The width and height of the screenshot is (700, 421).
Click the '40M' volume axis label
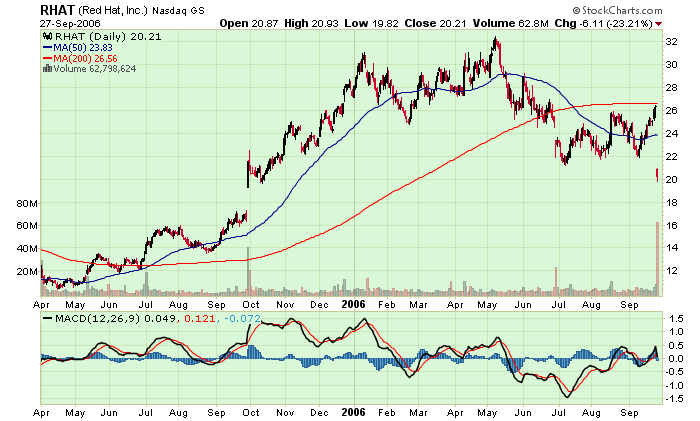click(27, 249)
